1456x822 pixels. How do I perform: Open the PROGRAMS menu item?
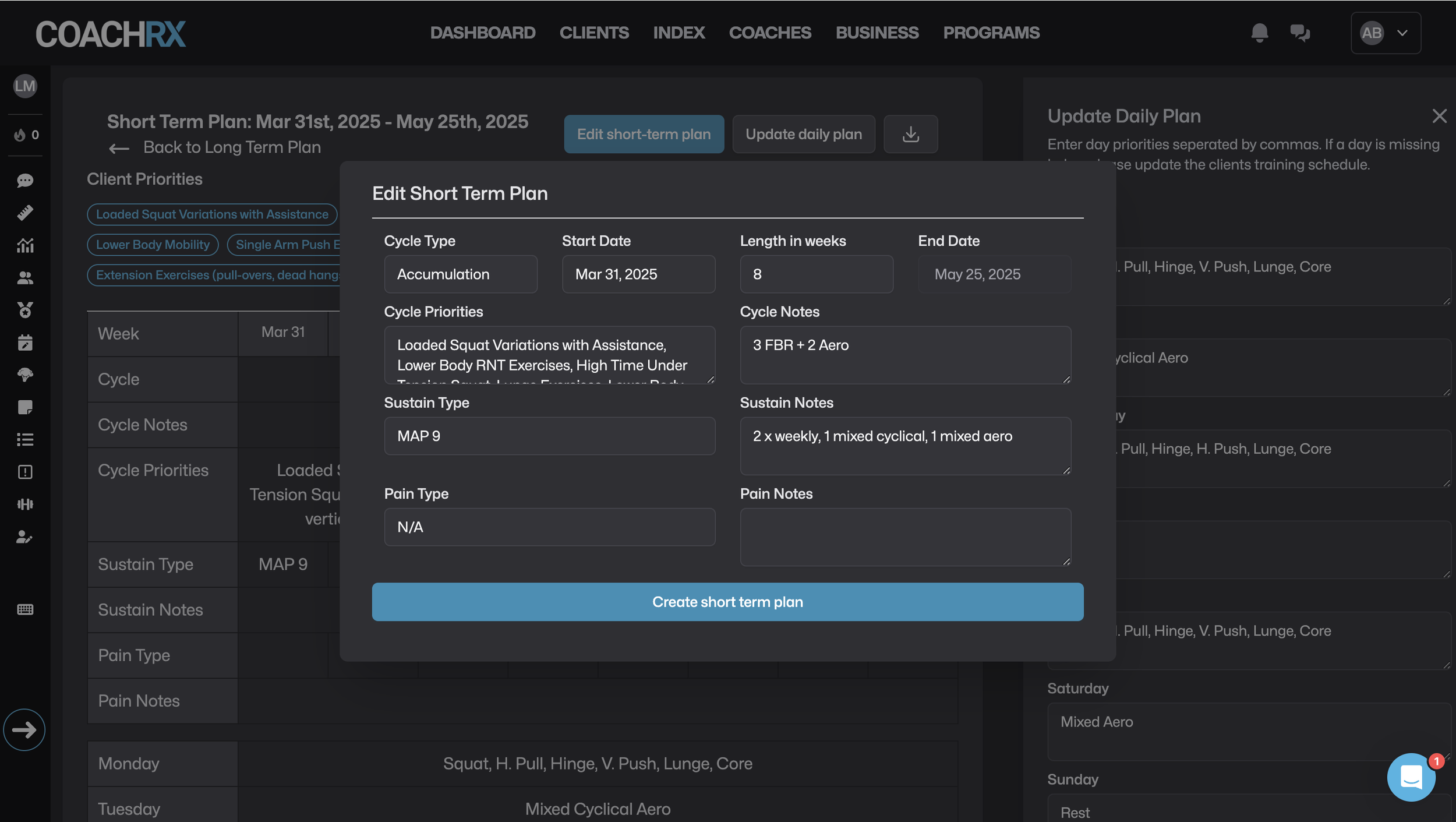[991, 33]
